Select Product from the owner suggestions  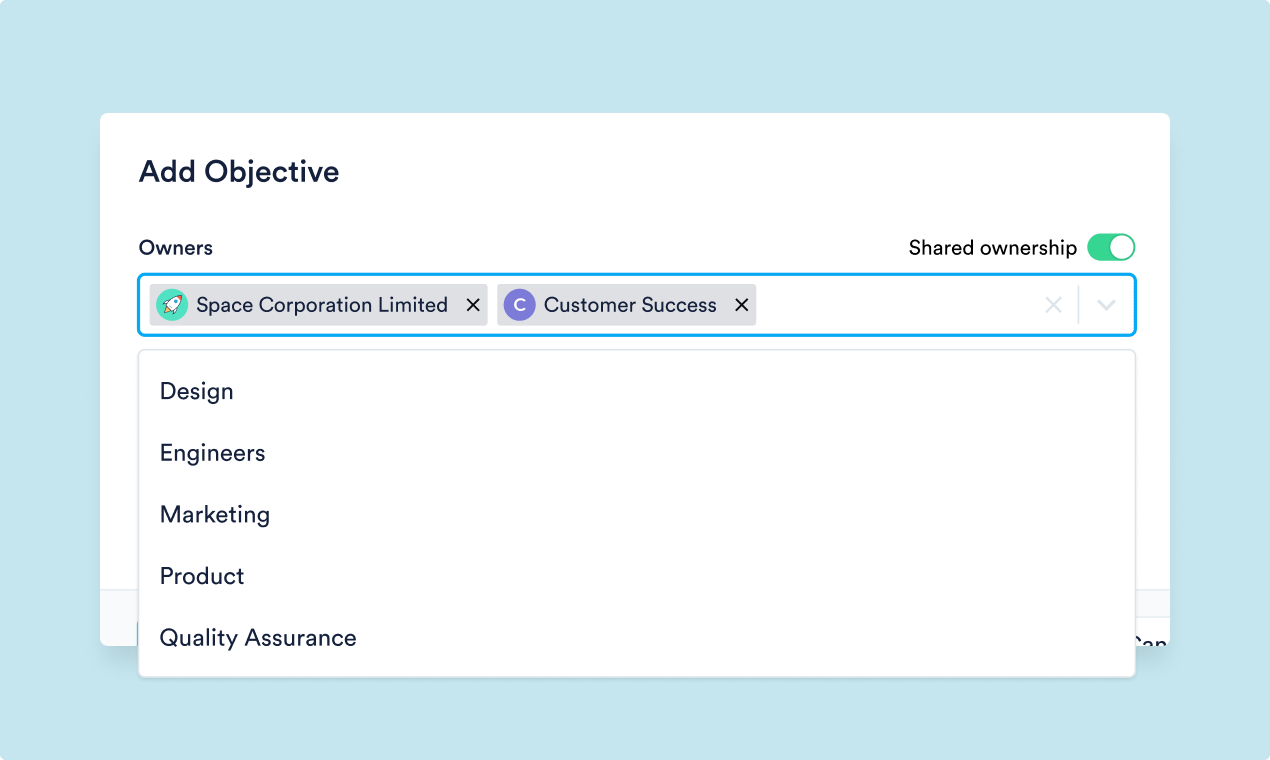[202, 576]
